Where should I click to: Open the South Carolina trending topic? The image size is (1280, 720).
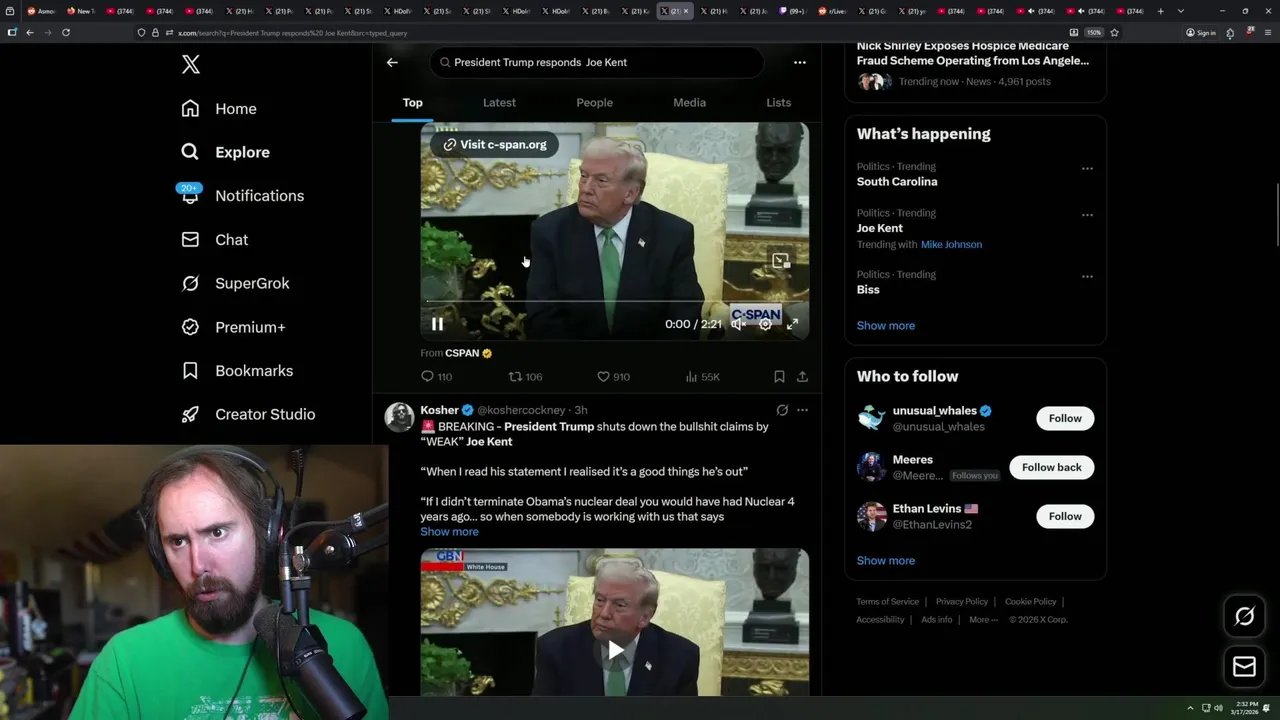click(897, 182)
